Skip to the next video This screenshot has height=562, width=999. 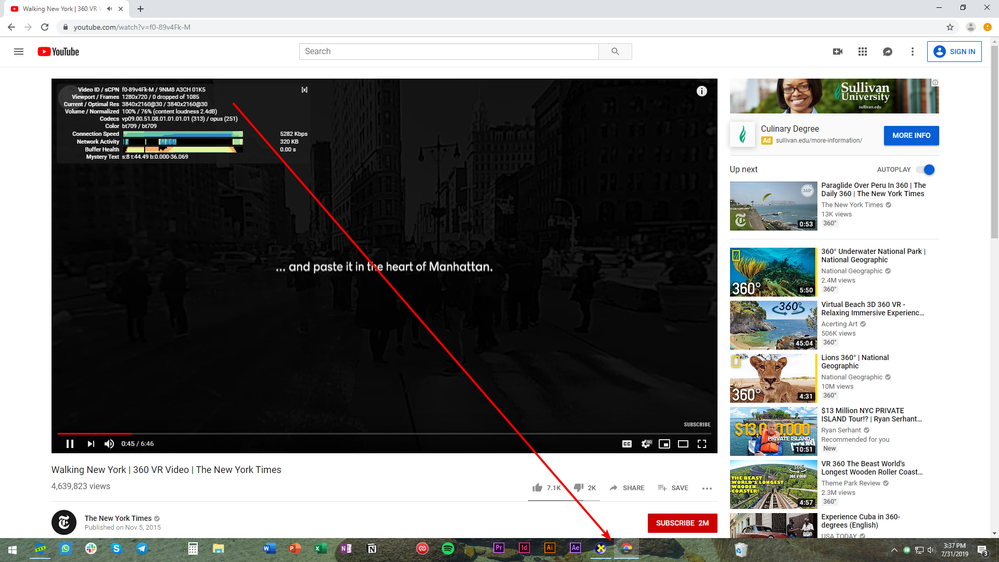(x=90, y=443)
